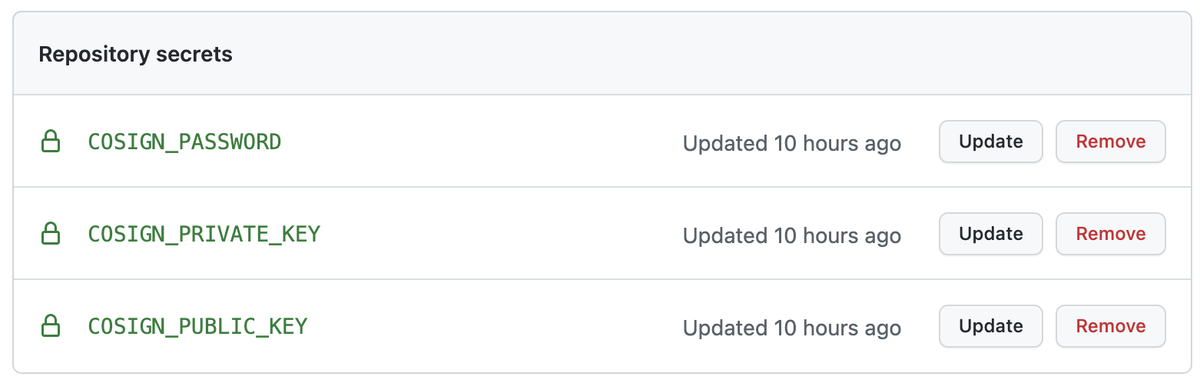Click the empty space right of COSIGN_PUBLIC_KEY name
Image resolution: width=1200 pixels, height=380 pixels.
495,326
